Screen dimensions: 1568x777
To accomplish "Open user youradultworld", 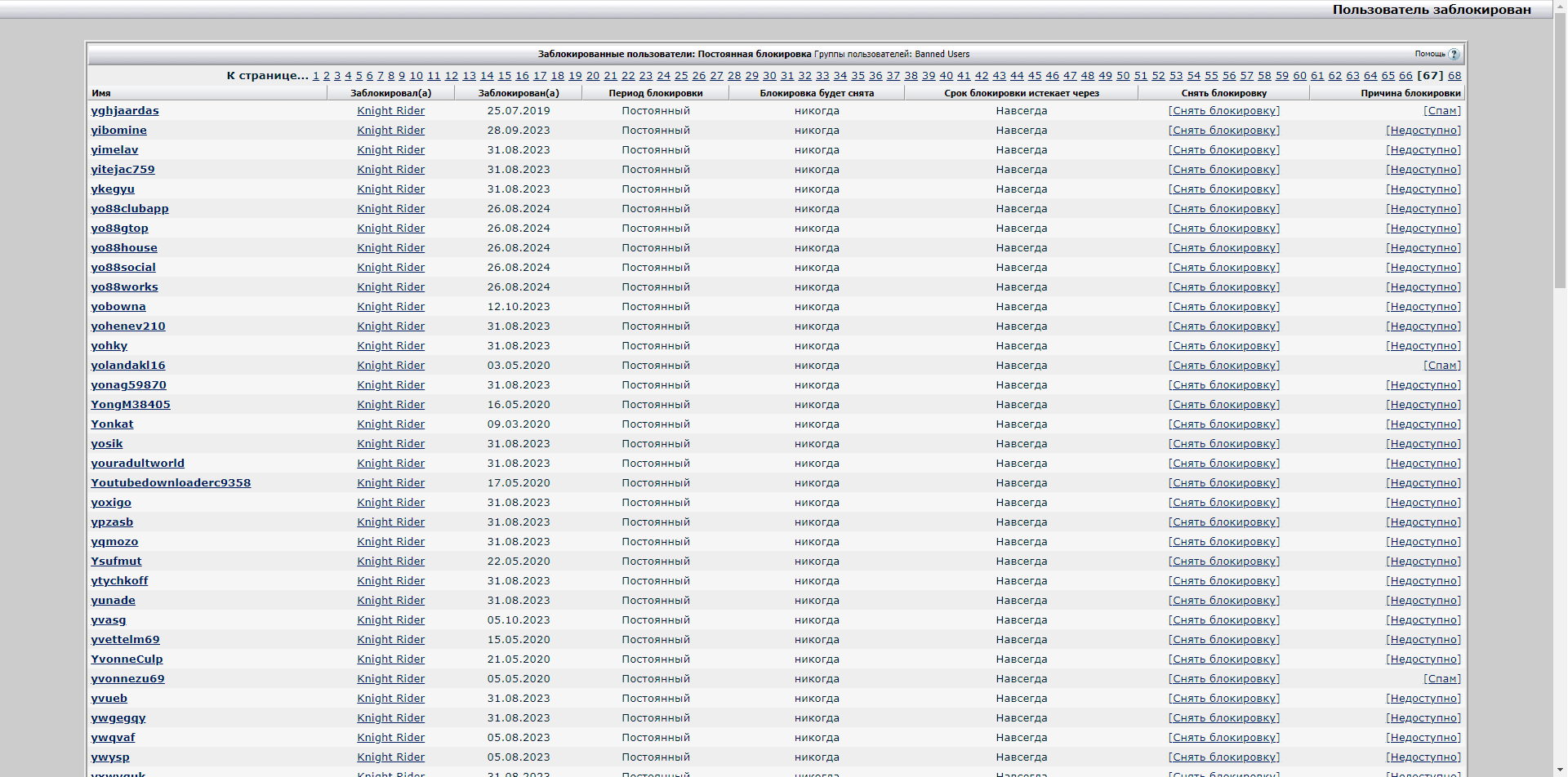I will (x=137, y=464).
